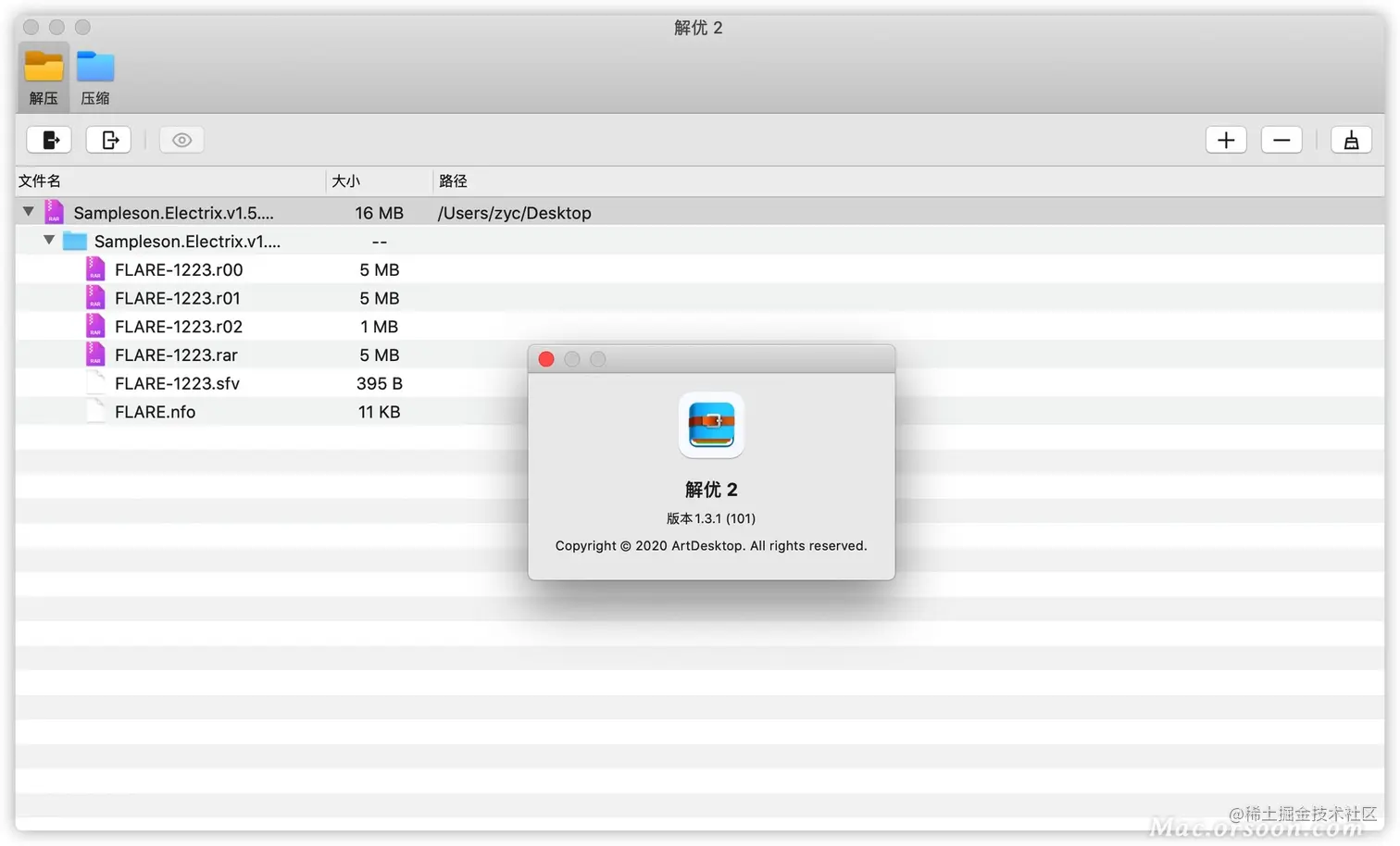Click the RAR icon of the top archive

54,212
